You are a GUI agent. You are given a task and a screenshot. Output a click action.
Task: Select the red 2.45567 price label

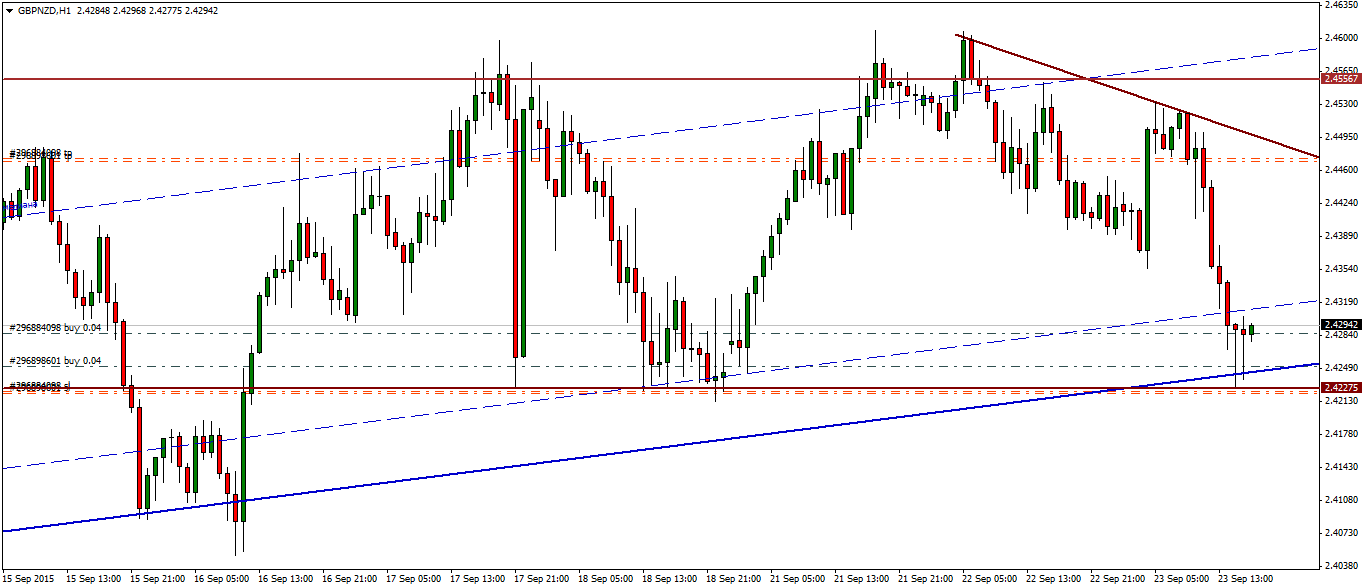point(1340,78)
